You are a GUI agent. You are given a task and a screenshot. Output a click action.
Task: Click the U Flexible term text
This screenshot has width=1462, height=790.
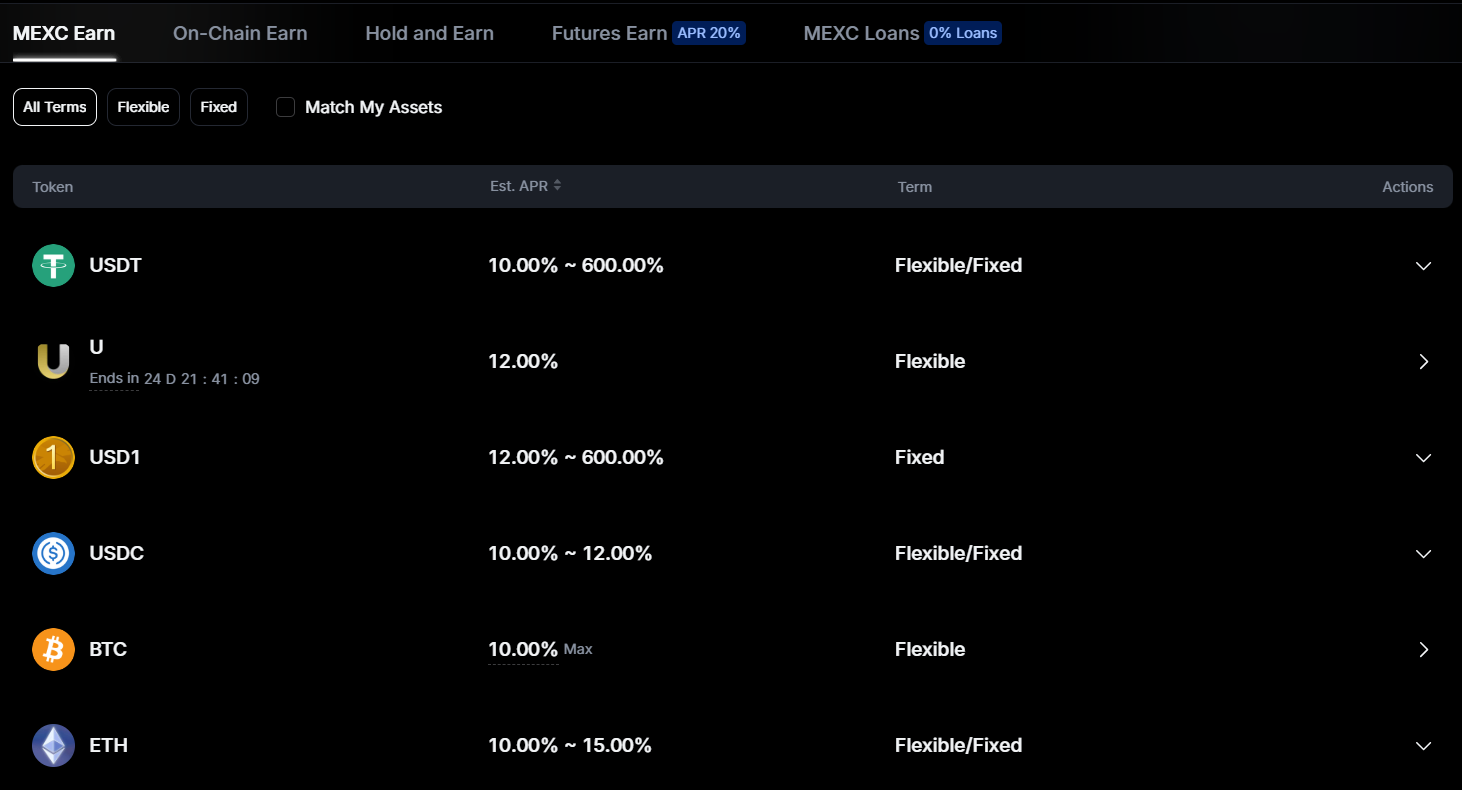click(930, 362)
